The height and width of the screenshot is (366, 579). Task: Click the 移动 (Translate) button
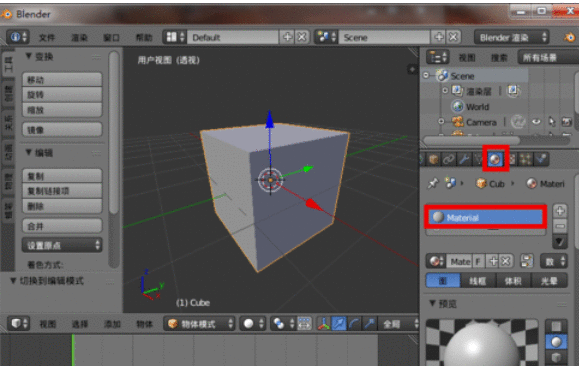coord(62,79)
